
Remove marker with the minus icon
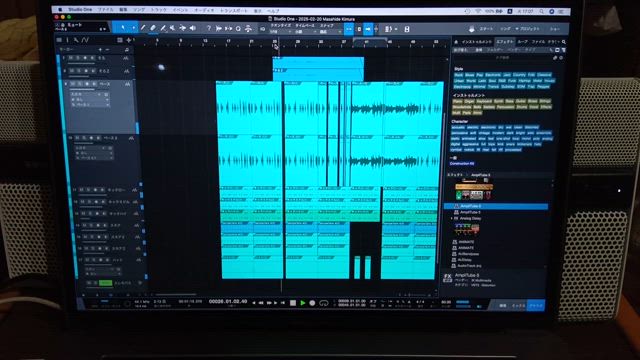pyautogui.click(x=107, y=50)
